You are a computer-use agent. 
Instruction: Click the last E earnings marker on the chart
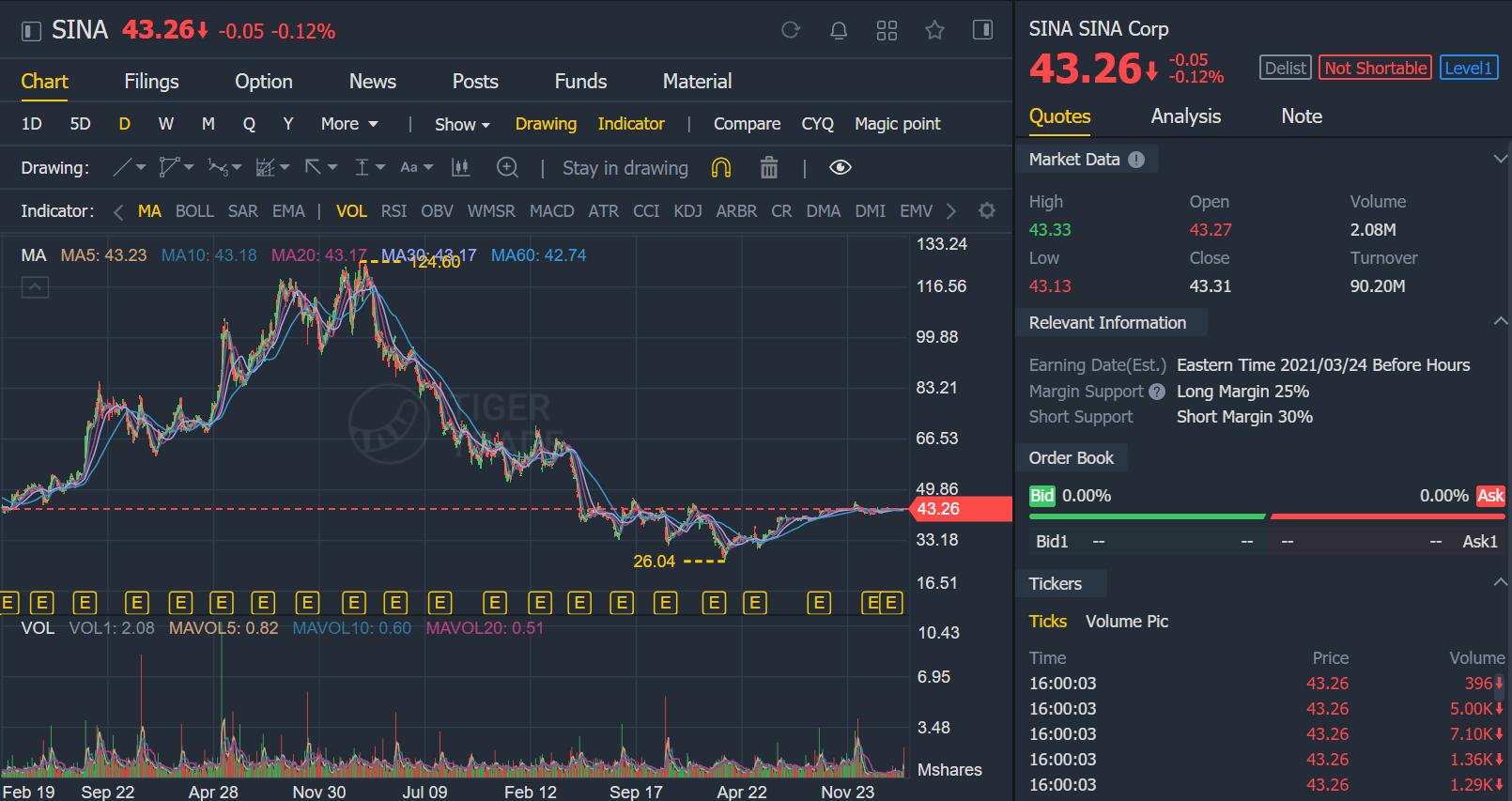891,603
